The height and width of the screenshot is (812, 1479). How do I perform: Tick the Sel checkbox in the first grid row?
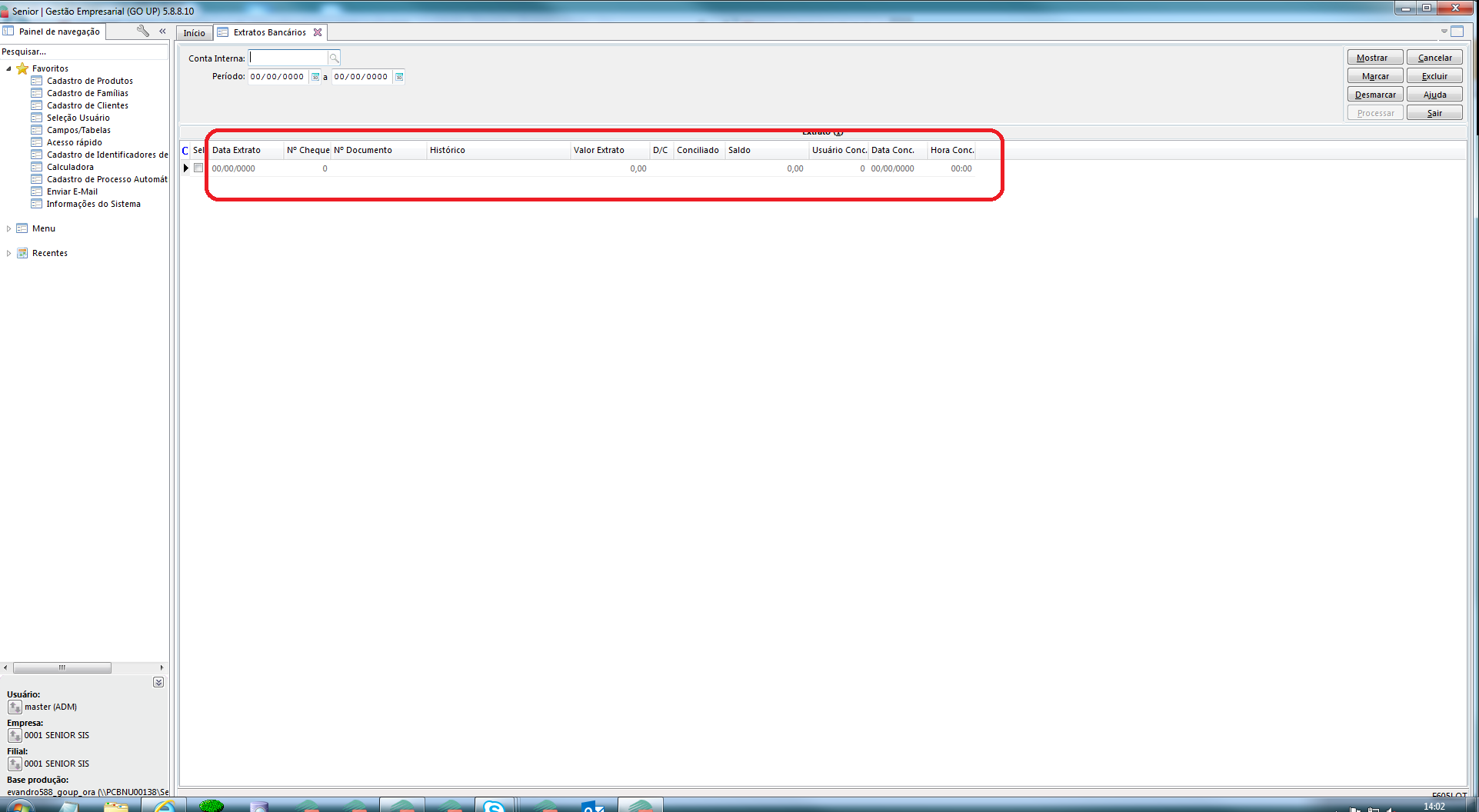(198, 168)
